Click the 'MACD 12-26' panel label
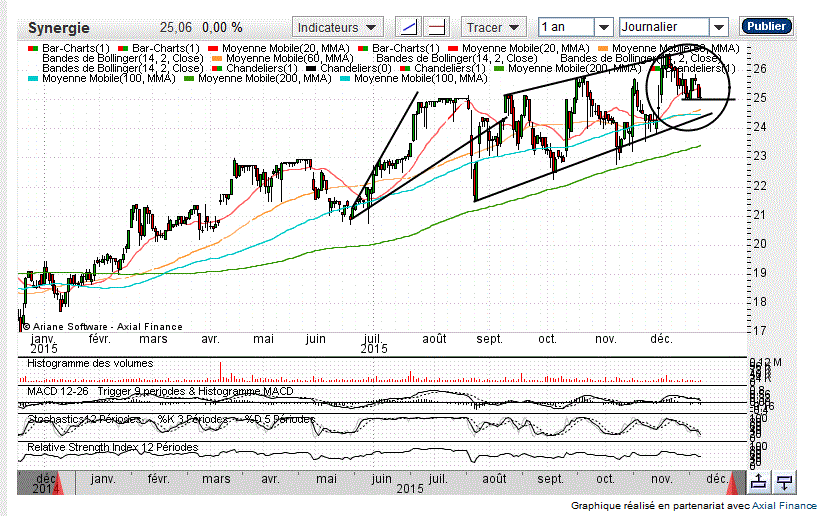The width and height of the screenshot is (820, 516). point(58,392)
